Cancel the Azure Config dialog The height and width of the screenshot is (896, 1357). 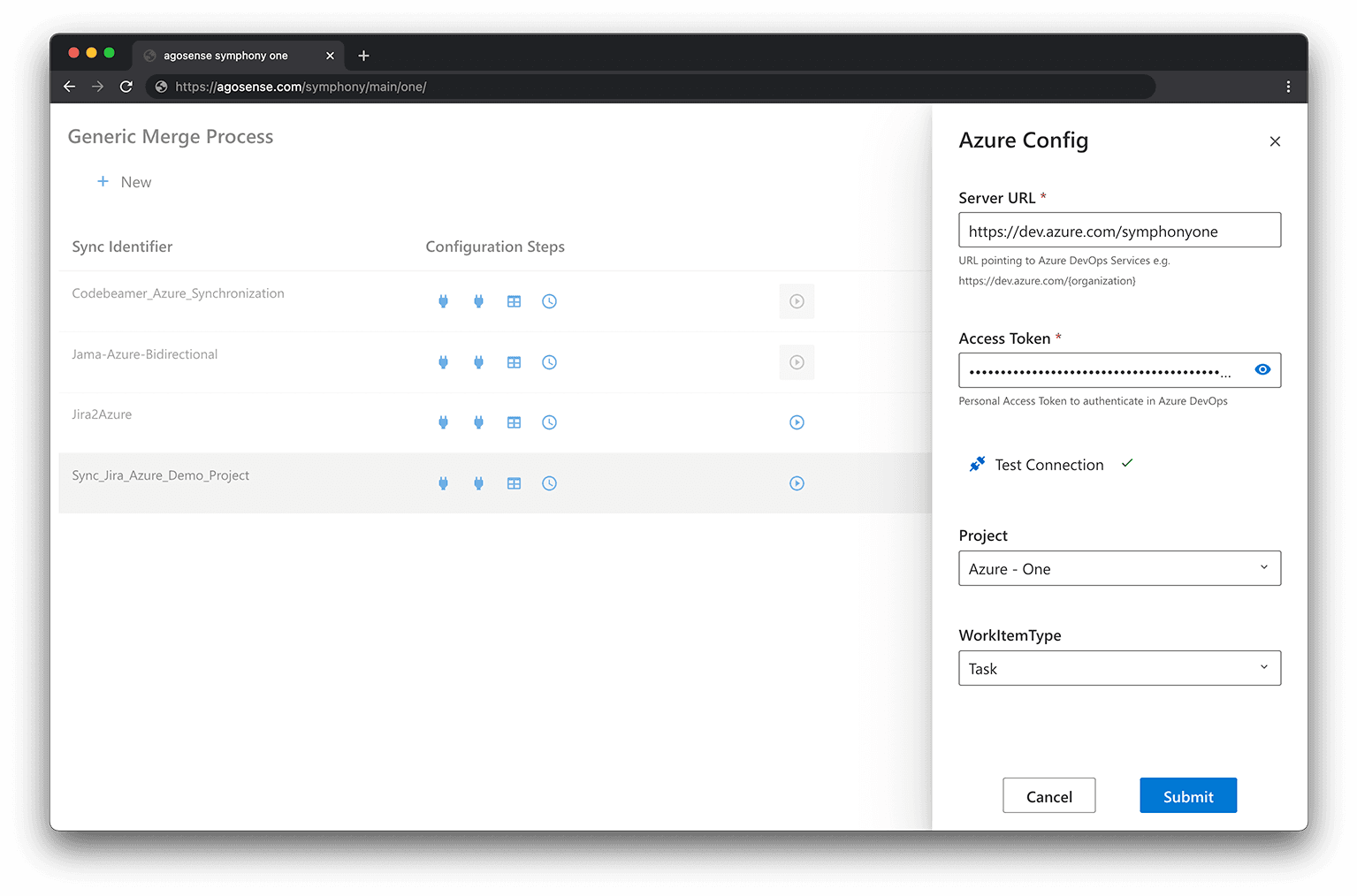pyautogui.click(x=1048, y=795)
